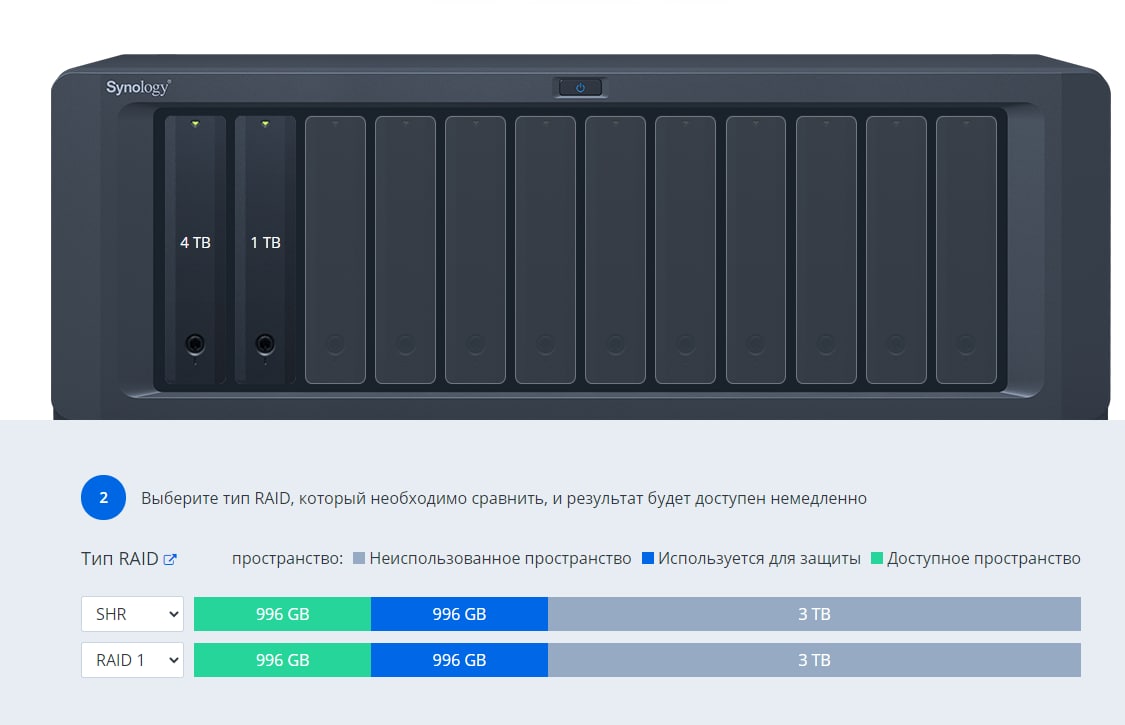Viewport: 1125px width, 725px height.
Task: Click the пространство: label
Action: [288, 558]
